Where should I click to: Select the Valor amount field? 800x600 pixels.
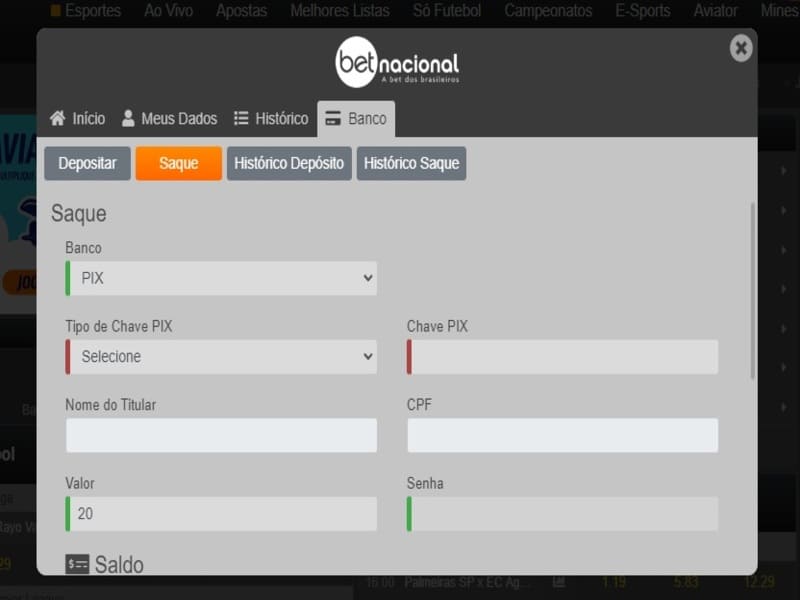pyautogui.click(x=221, y=514)
